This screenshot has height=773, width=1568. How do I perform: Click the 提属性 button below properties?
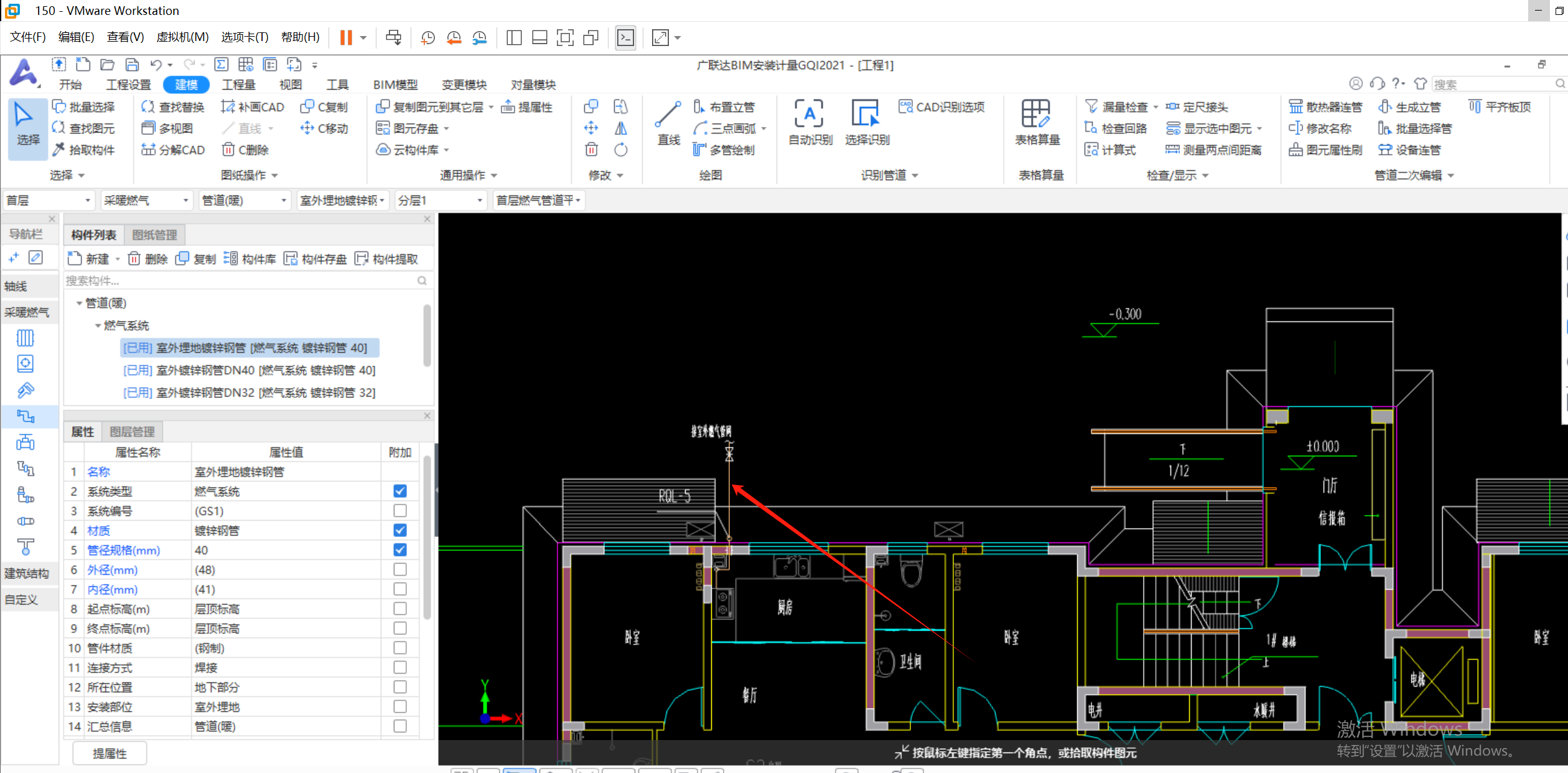(110, 753)
